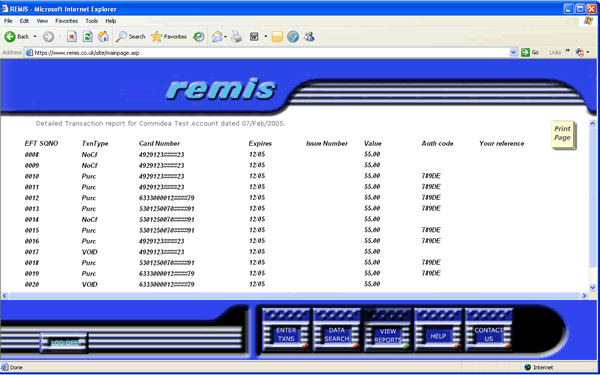600x375 pixels.
Task: Click the report scrollbar down arrow
Action: pos(593,287)
